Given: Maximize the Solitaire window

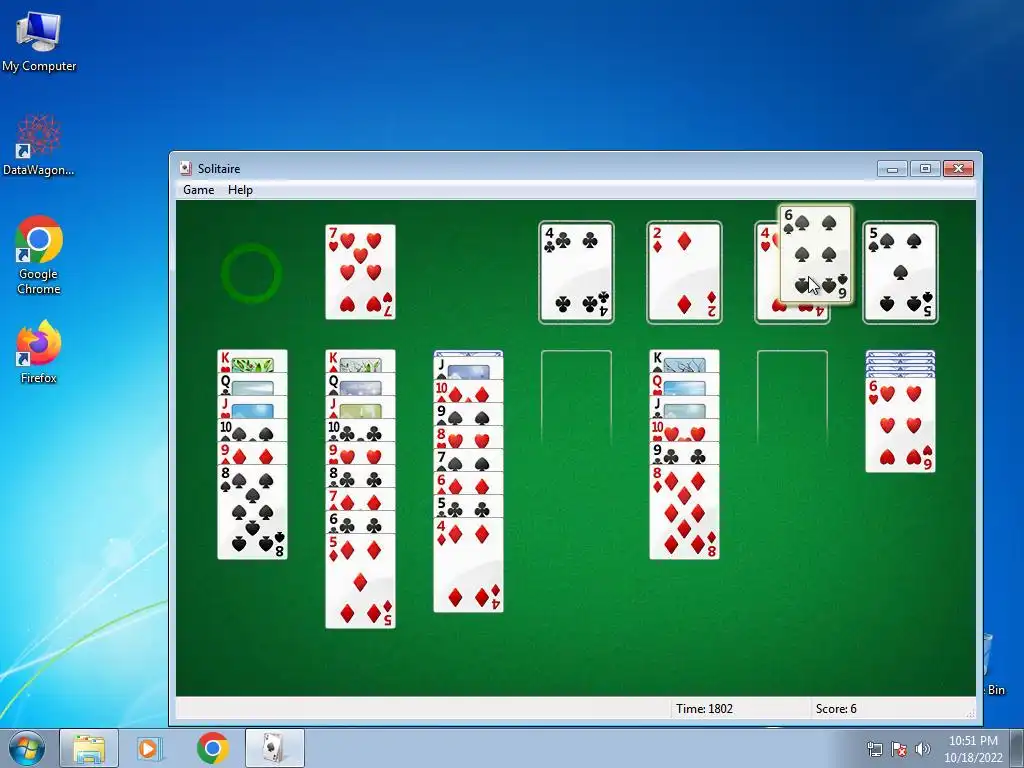Looking at the screenshot, I should point(925,169).
